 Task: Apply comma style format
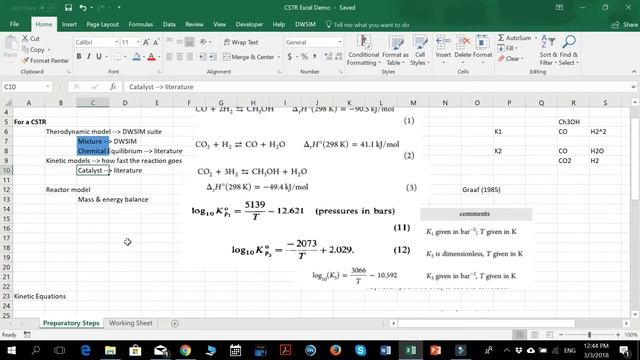tap(315, 56)
